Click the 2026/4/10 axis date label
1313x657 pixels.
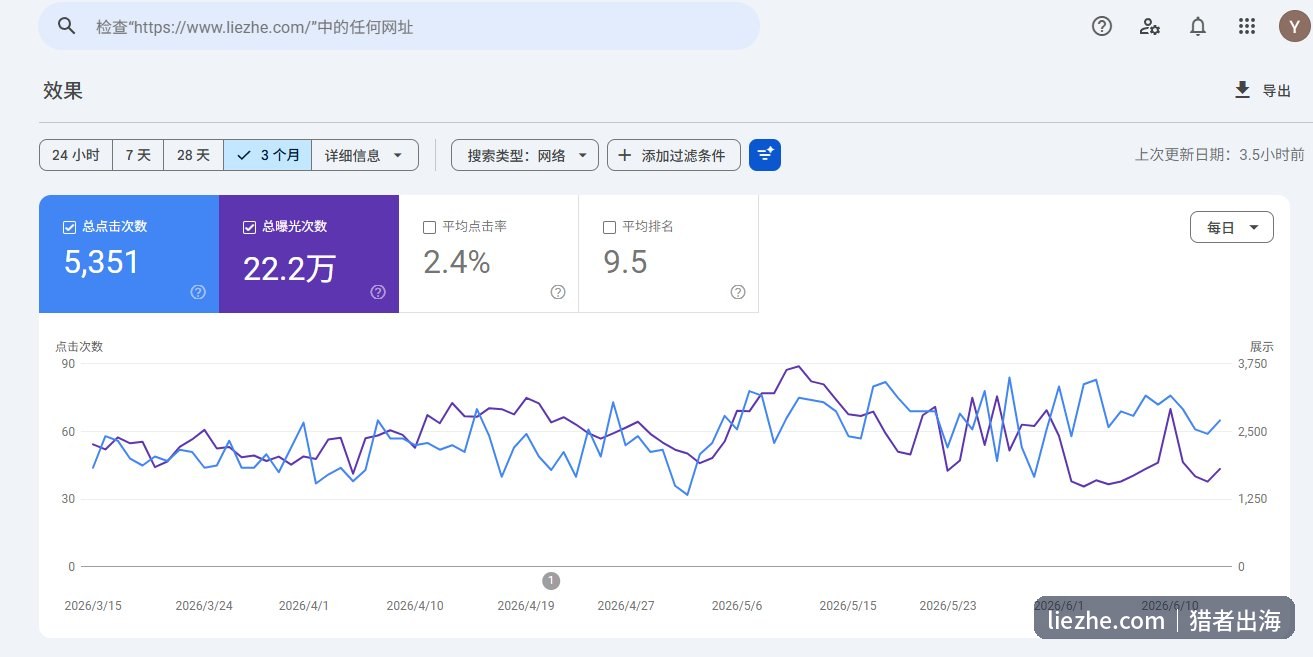tap(415, 606)
